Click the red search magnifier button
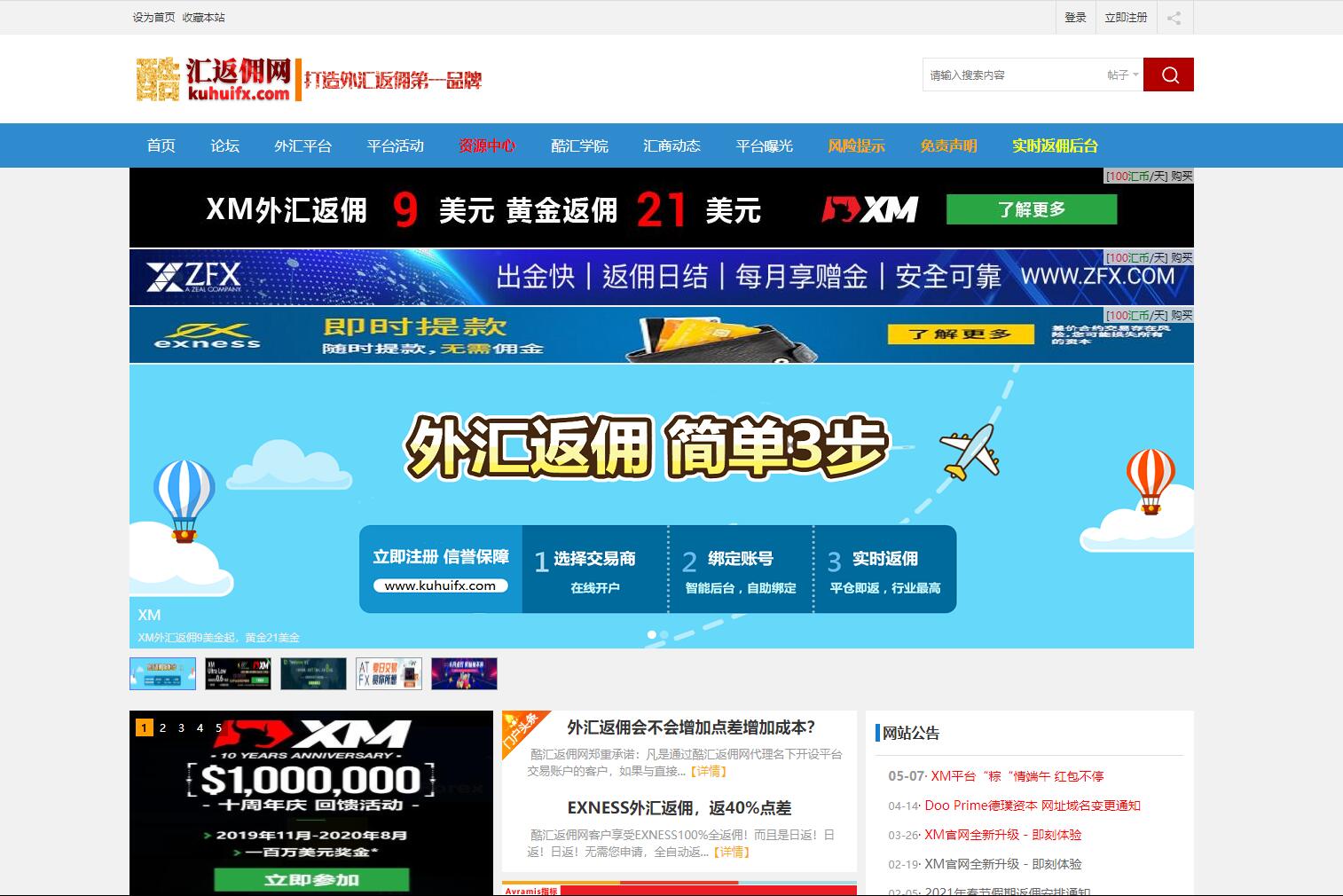The width and height of the screenshot is (1343, 896). pos(1168,75)
